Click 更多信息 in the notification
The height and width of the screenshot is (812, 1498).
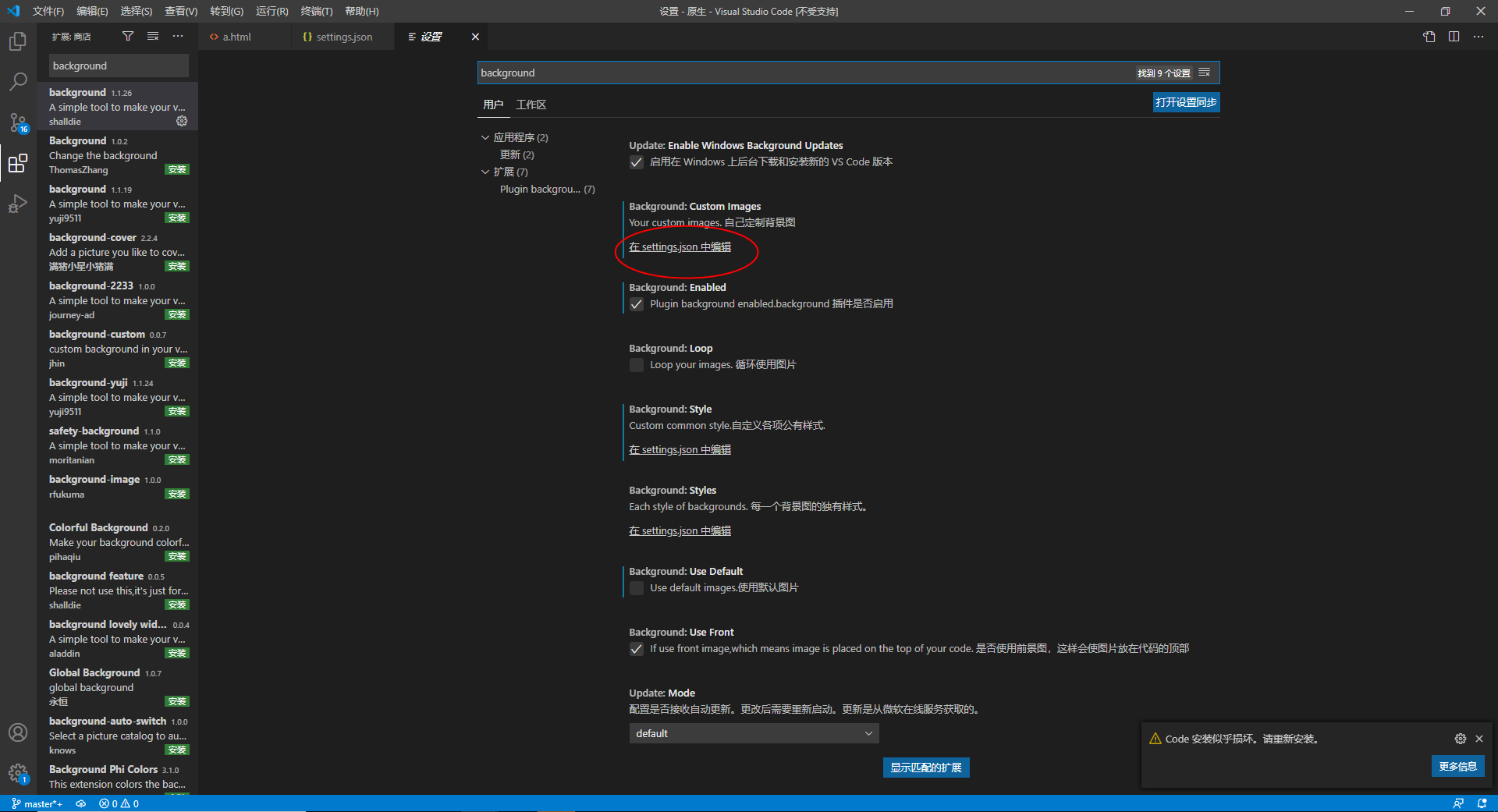(x=1457, y=766)
